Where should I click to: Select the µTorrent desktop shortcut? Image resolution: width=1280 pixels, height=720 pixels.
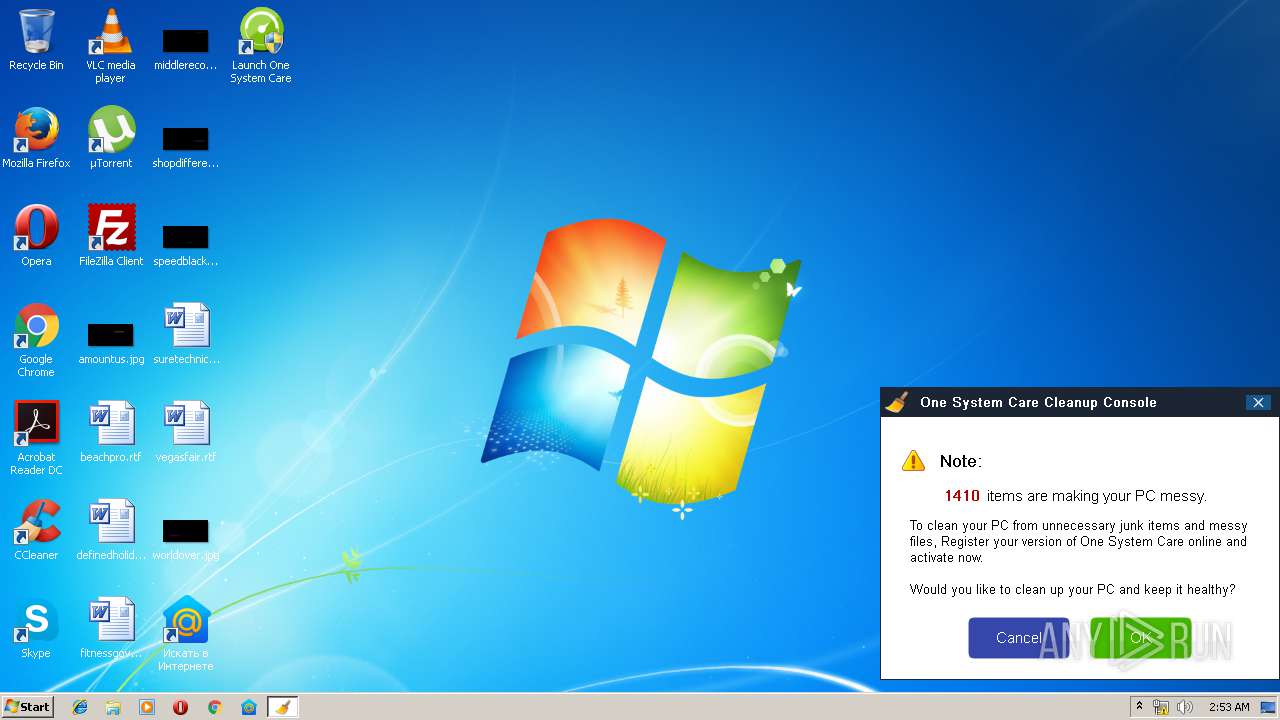click(110, 138)
